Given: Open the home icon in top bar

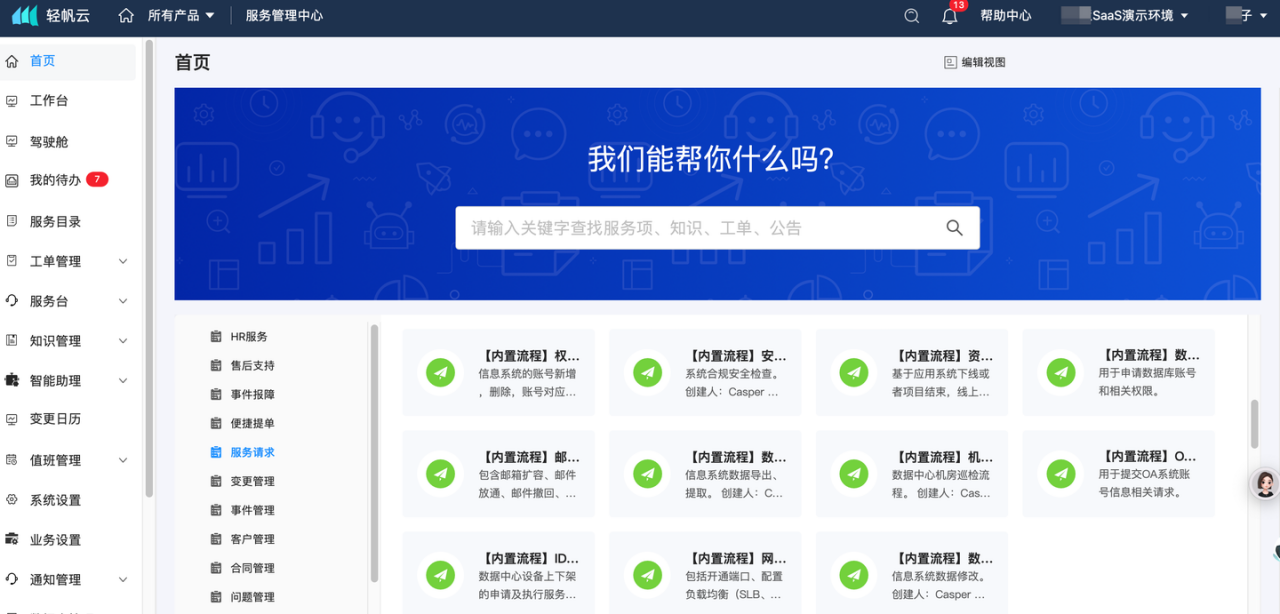Looking at the screenshot, I should coord(126,16).
